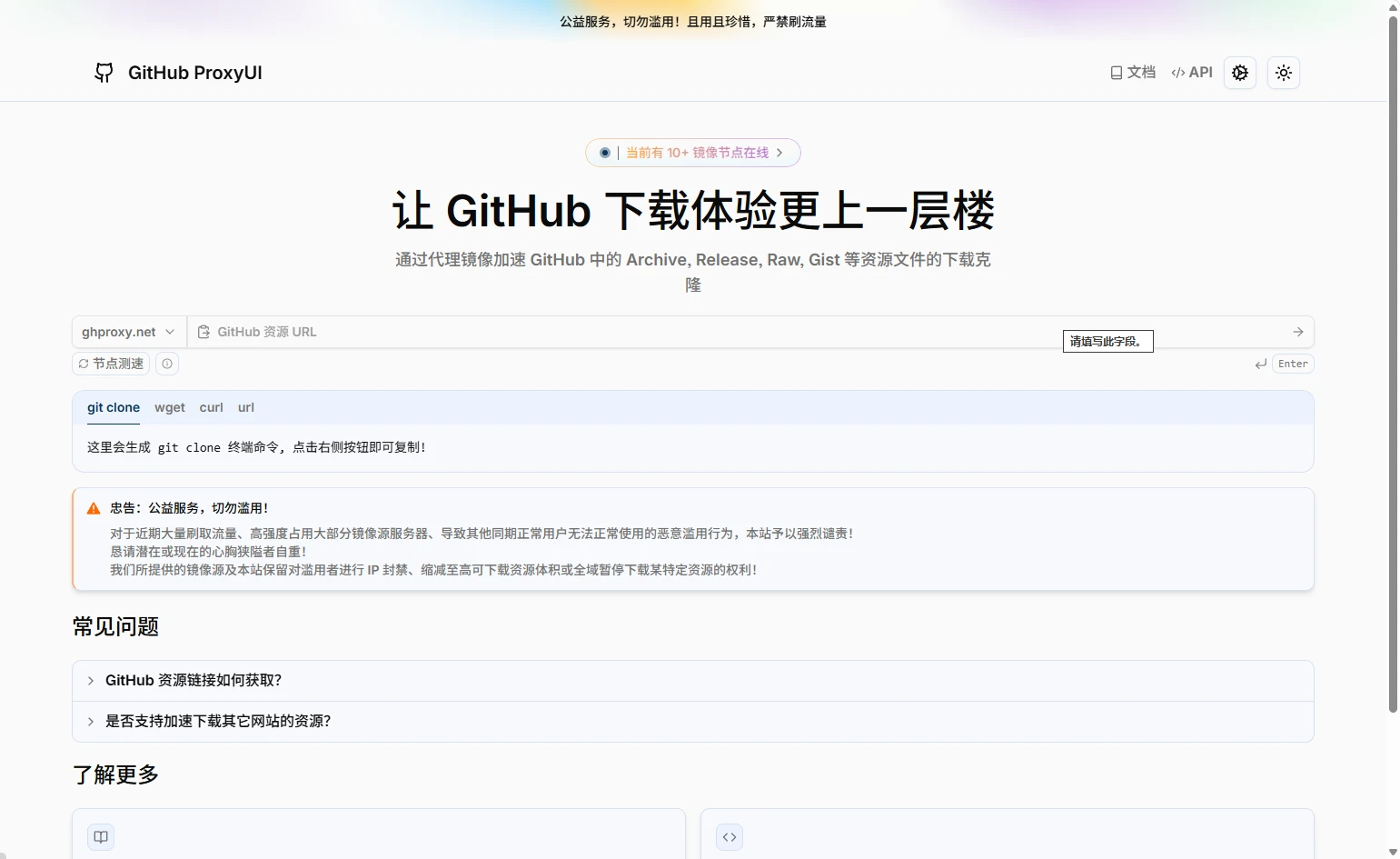Click the code brackets icon on card
Image resolution: width=1400 pixels, height=859 pixels.
tap(730, 837)
